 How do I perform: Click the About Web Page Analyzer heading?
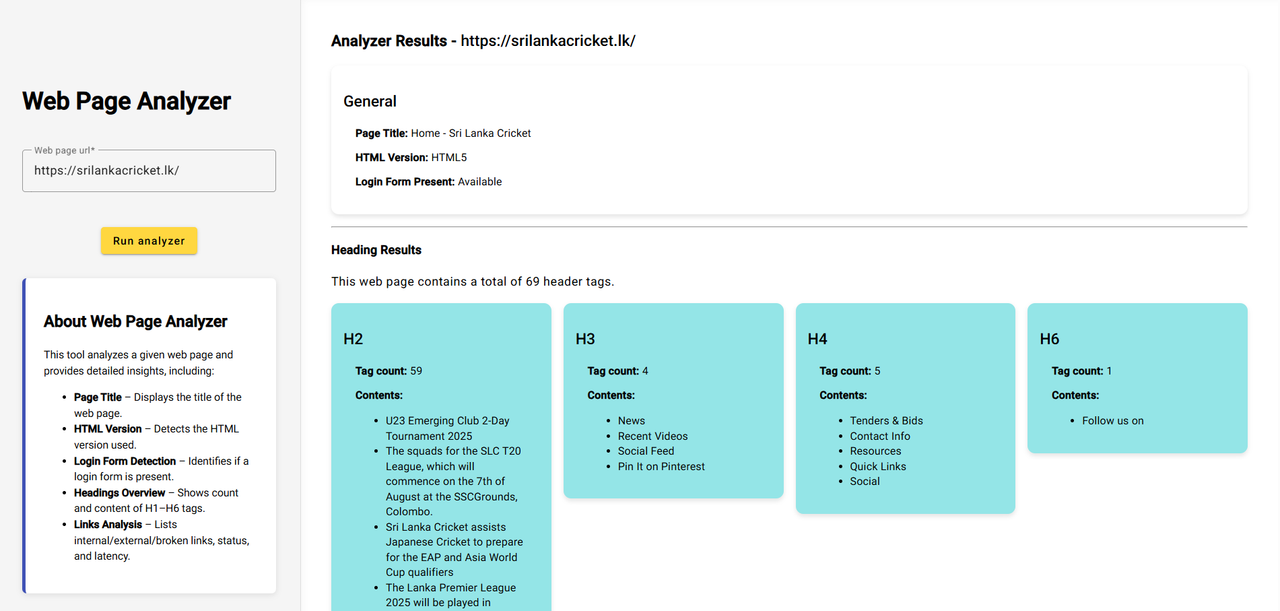(x=135, y=321)
